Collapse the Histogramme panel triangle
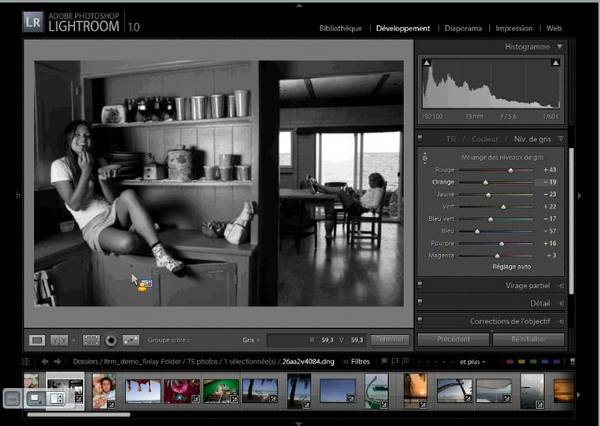 point(559,47)
